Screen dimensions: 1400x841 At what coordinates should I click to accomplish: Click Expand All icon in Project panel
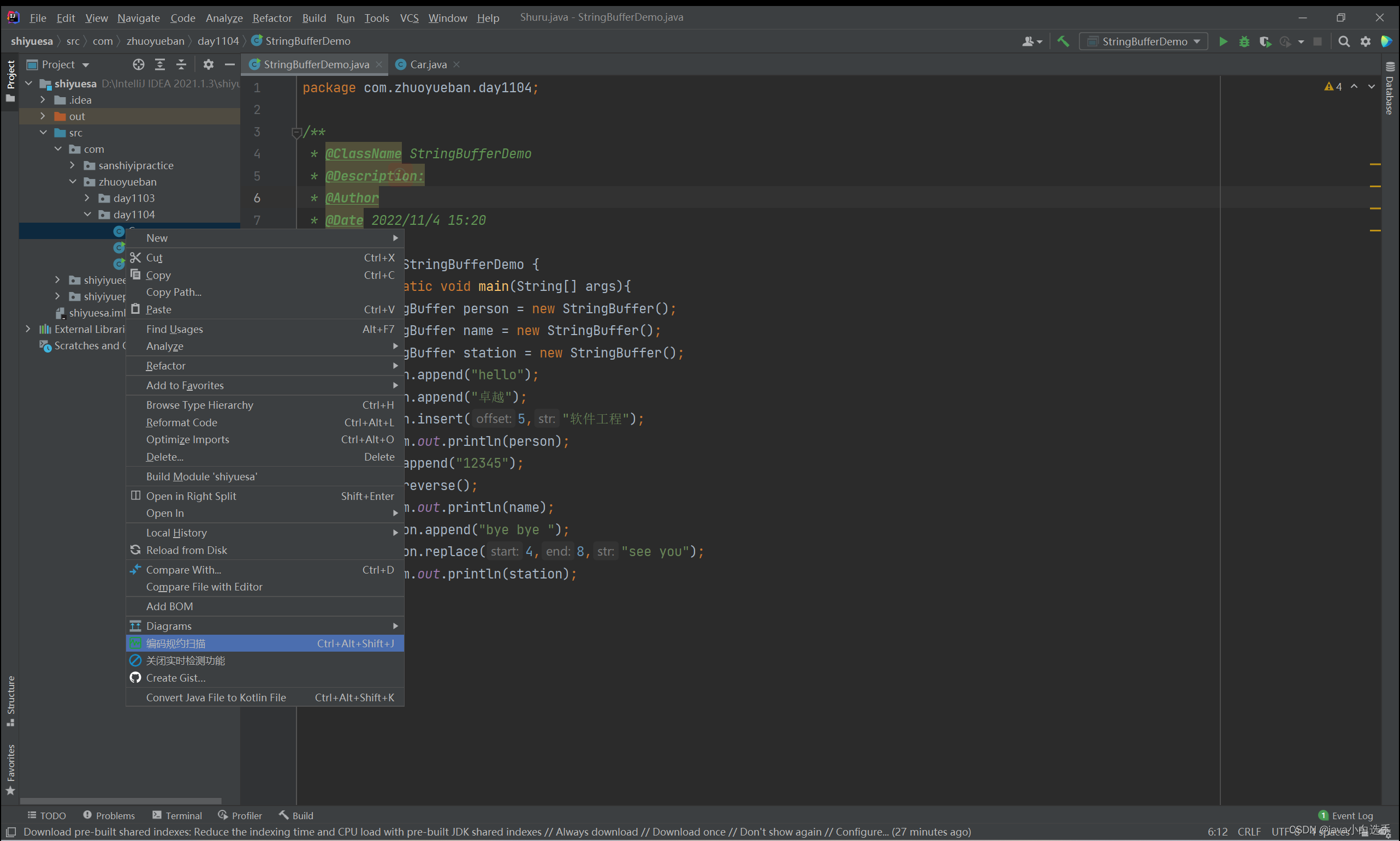160,64
